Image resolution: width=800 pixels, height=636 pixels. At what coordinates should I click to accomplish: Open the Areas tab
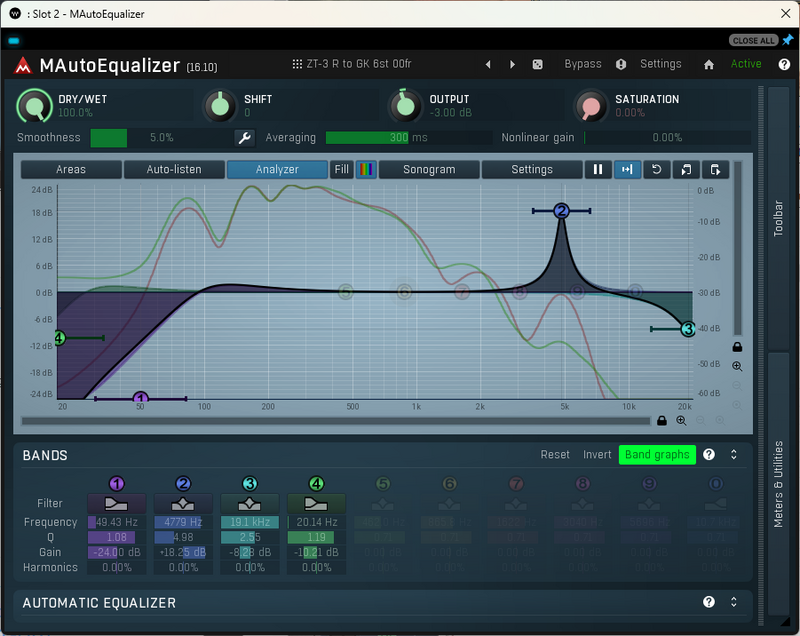pos(71,169)
